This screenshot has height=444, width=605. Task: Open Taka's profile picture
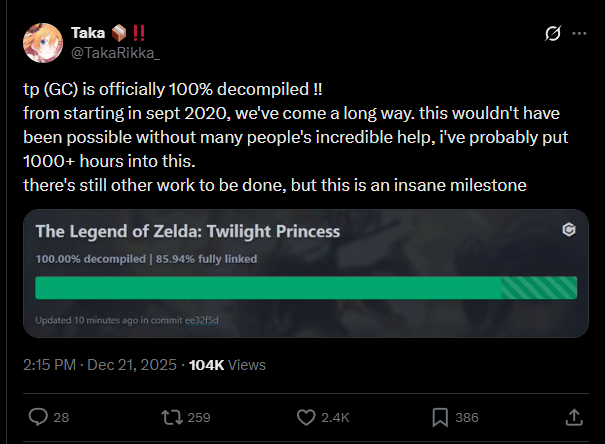point(43,43)
